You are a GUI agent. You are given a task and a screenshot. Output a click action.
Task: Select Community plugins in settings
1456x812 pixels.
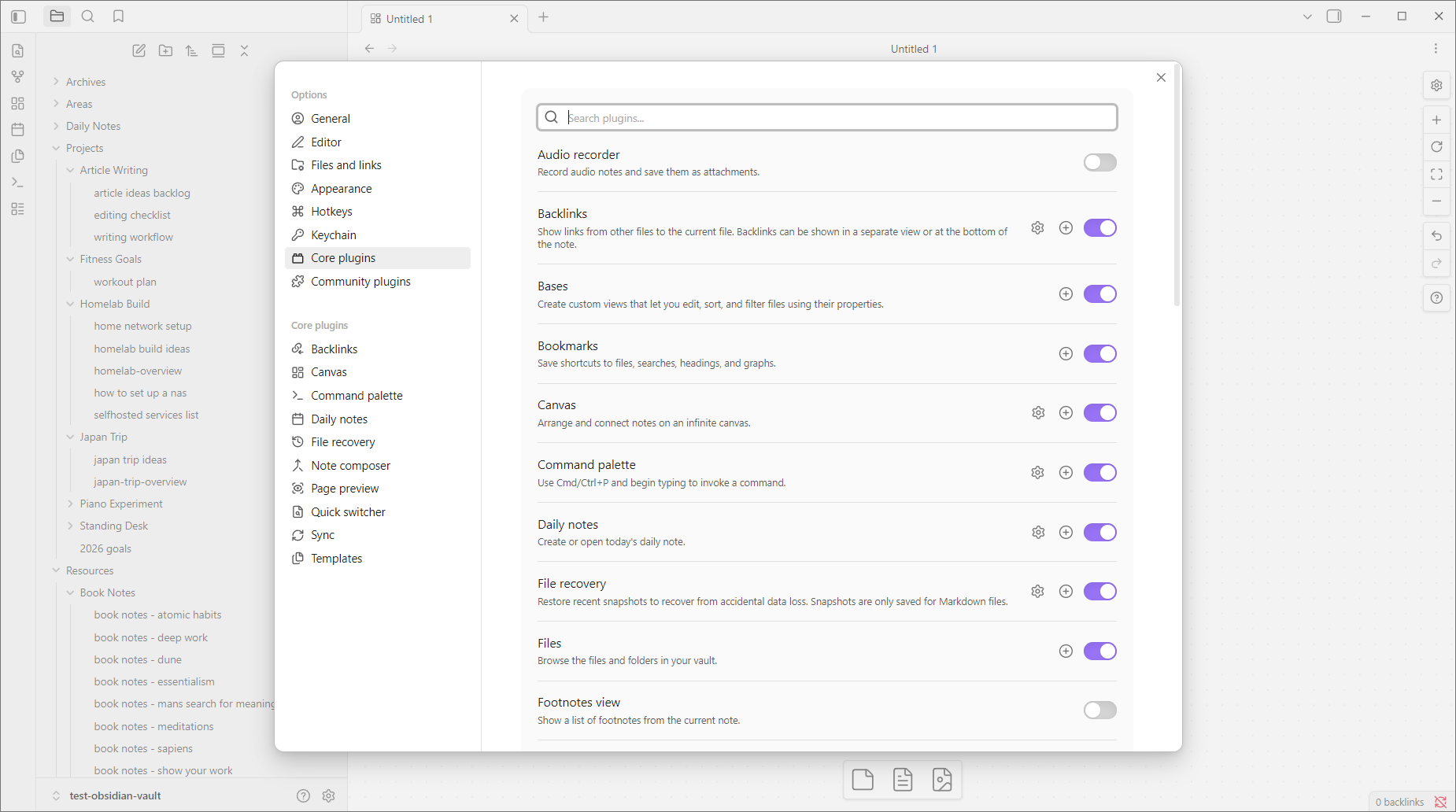(378, 282)
